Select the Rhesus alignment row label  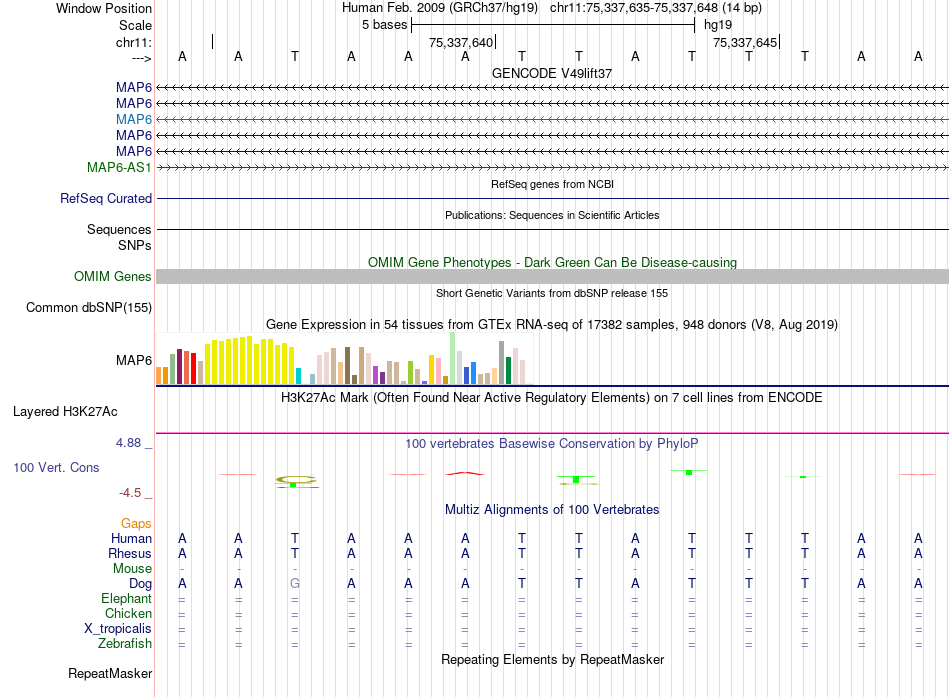pos(130,553)
